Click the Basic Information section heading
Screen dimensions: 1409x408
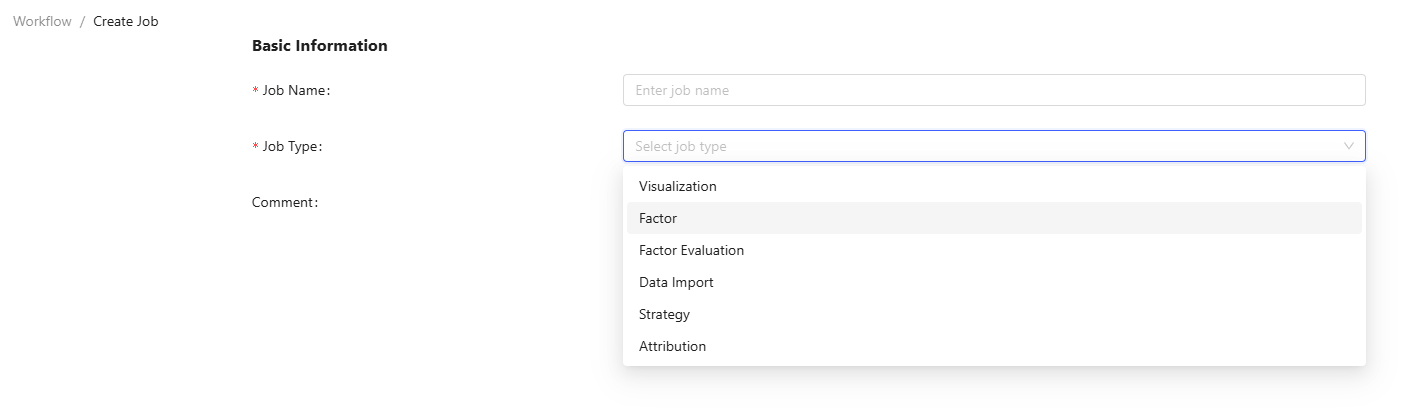319,45
